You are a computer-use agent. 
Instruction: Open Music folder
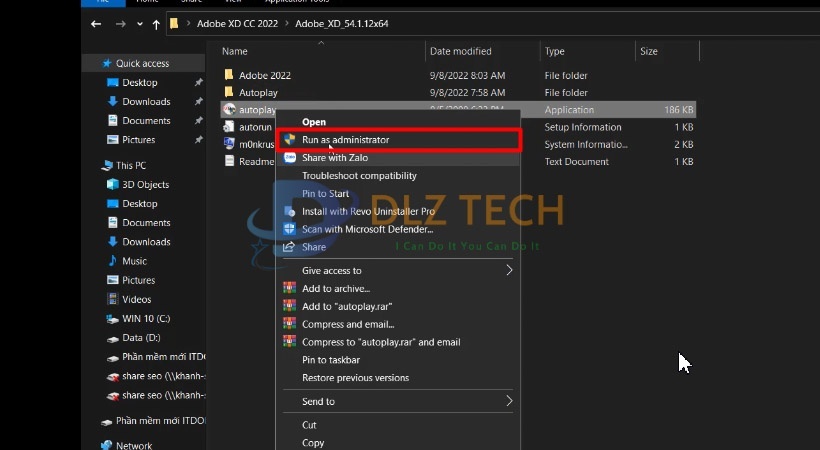click(134, 261)
